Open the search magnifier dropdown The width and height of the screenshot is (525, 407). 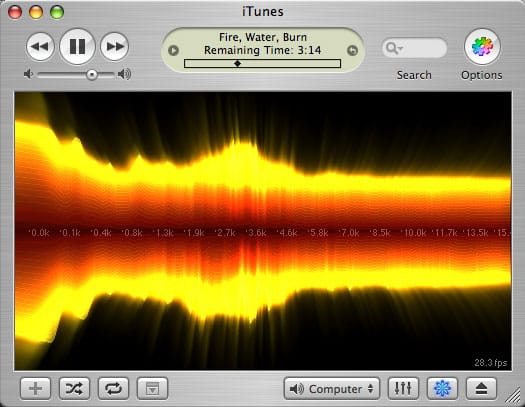[394, 49]
